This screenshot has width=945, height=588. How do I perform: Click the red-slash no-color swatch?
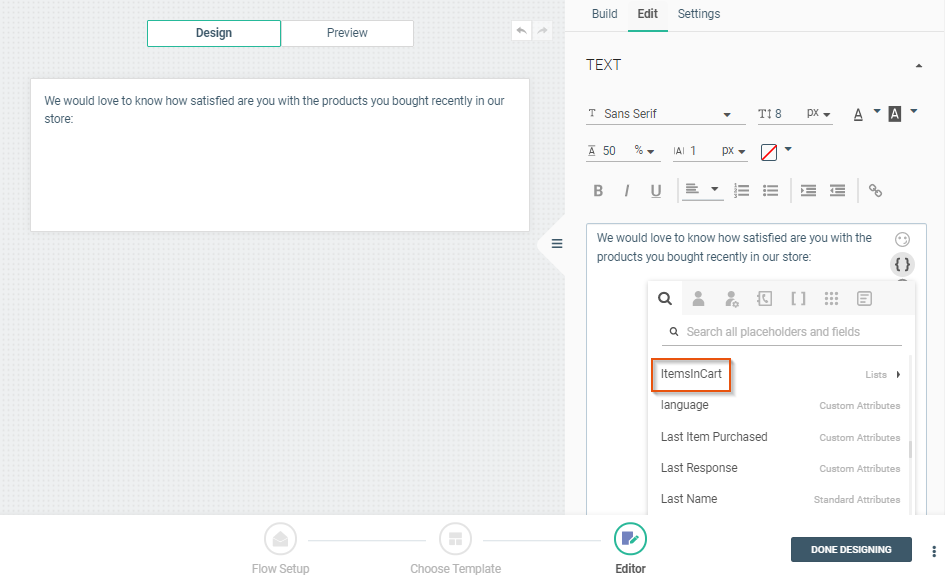click(x=769, y=152)
